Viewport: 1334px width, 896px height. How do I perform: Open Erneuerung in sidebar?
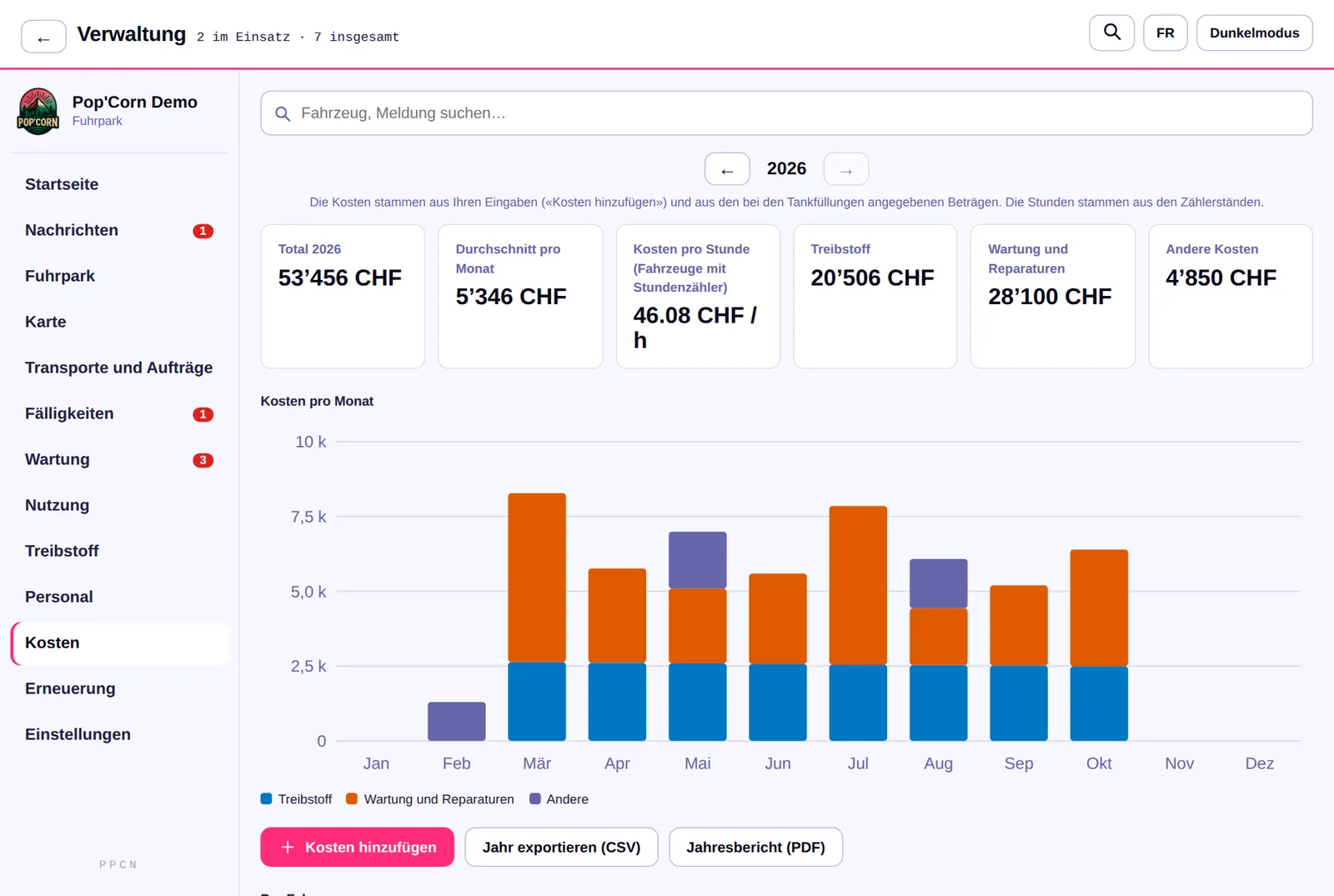point(119,688)
